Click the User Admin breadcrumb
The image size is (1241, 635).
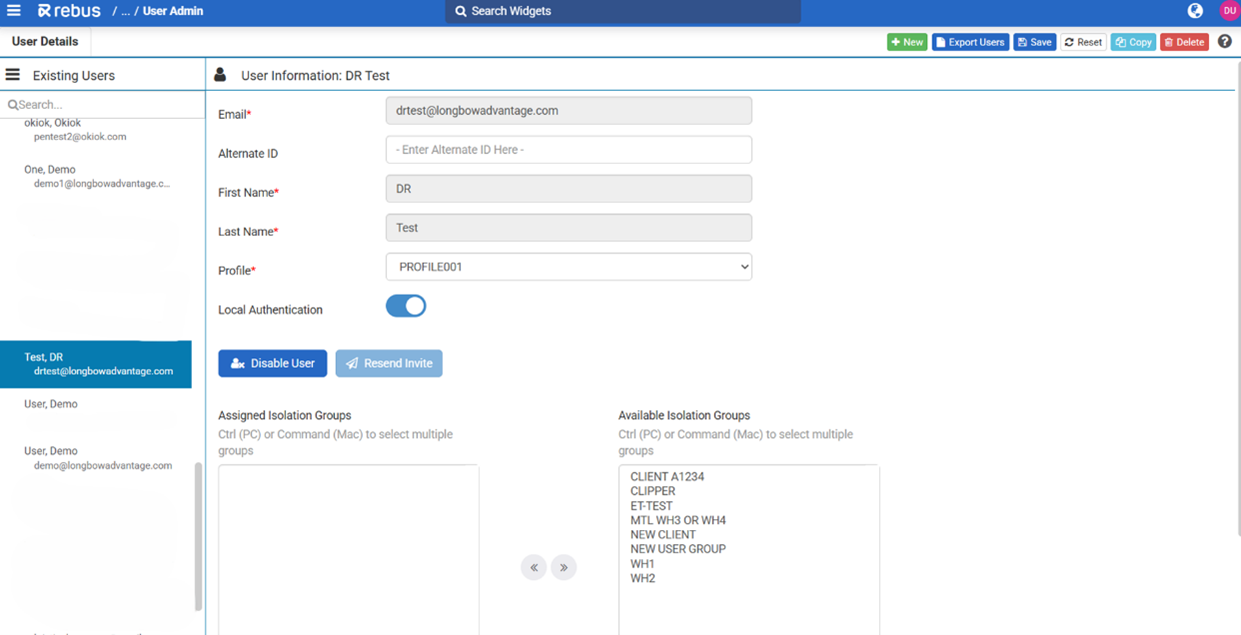pyautogui.click(x=173, y=11)
